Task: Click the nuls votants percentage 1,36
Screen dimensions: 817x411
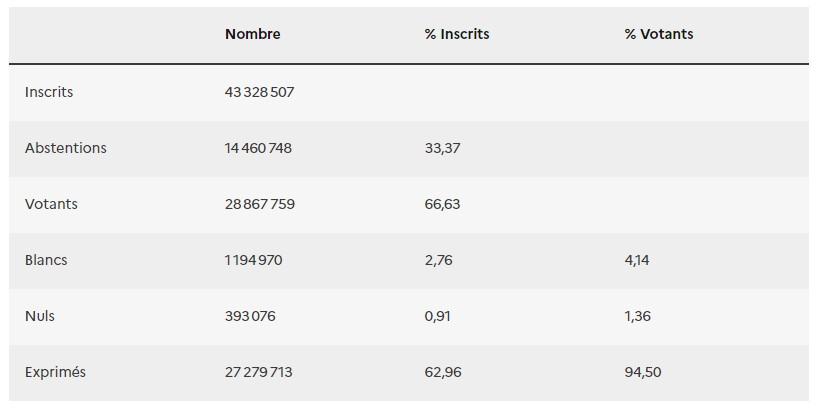Action: point(637,316)
